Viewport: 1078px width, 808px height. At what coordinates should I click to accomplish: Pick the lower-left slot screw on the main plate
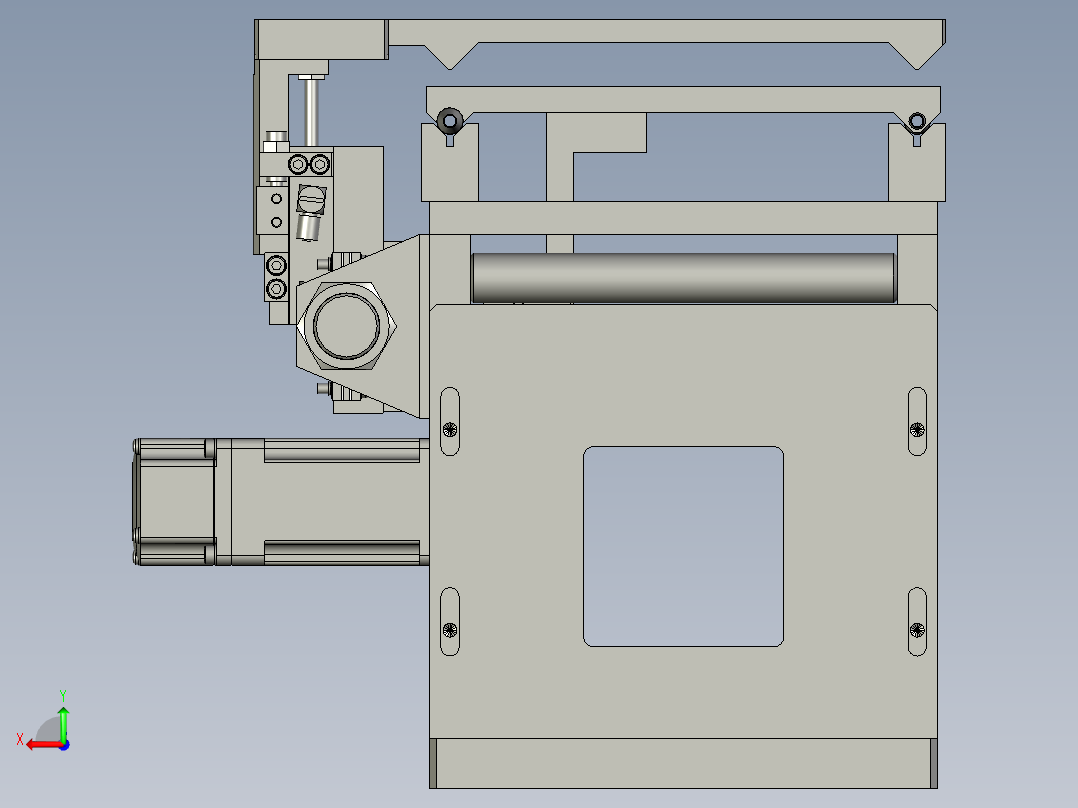point(450,629)
